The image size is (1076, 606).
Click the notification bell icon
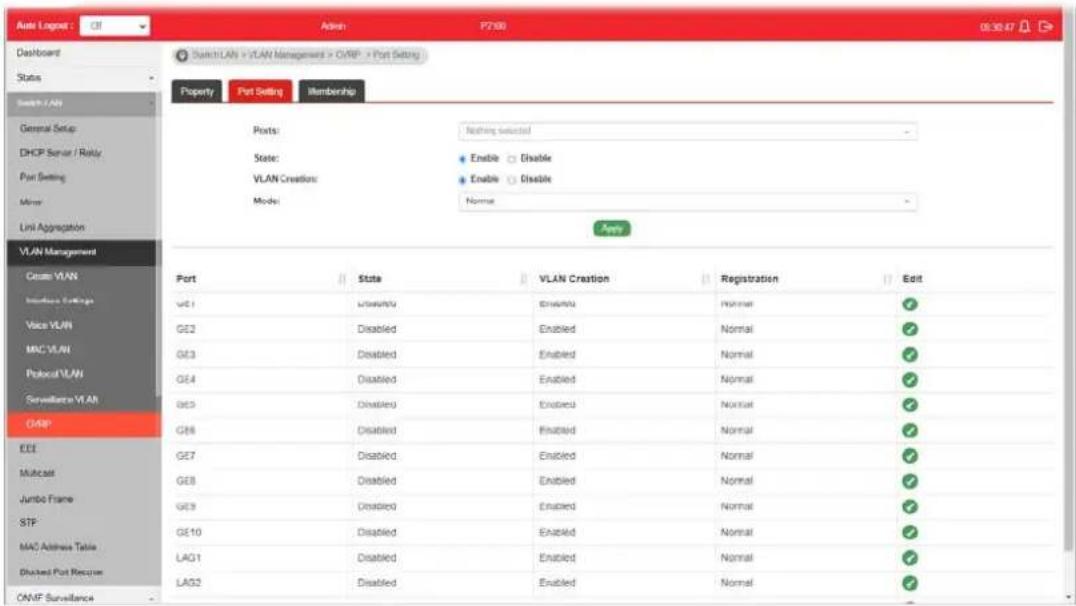pos(1025,26)
